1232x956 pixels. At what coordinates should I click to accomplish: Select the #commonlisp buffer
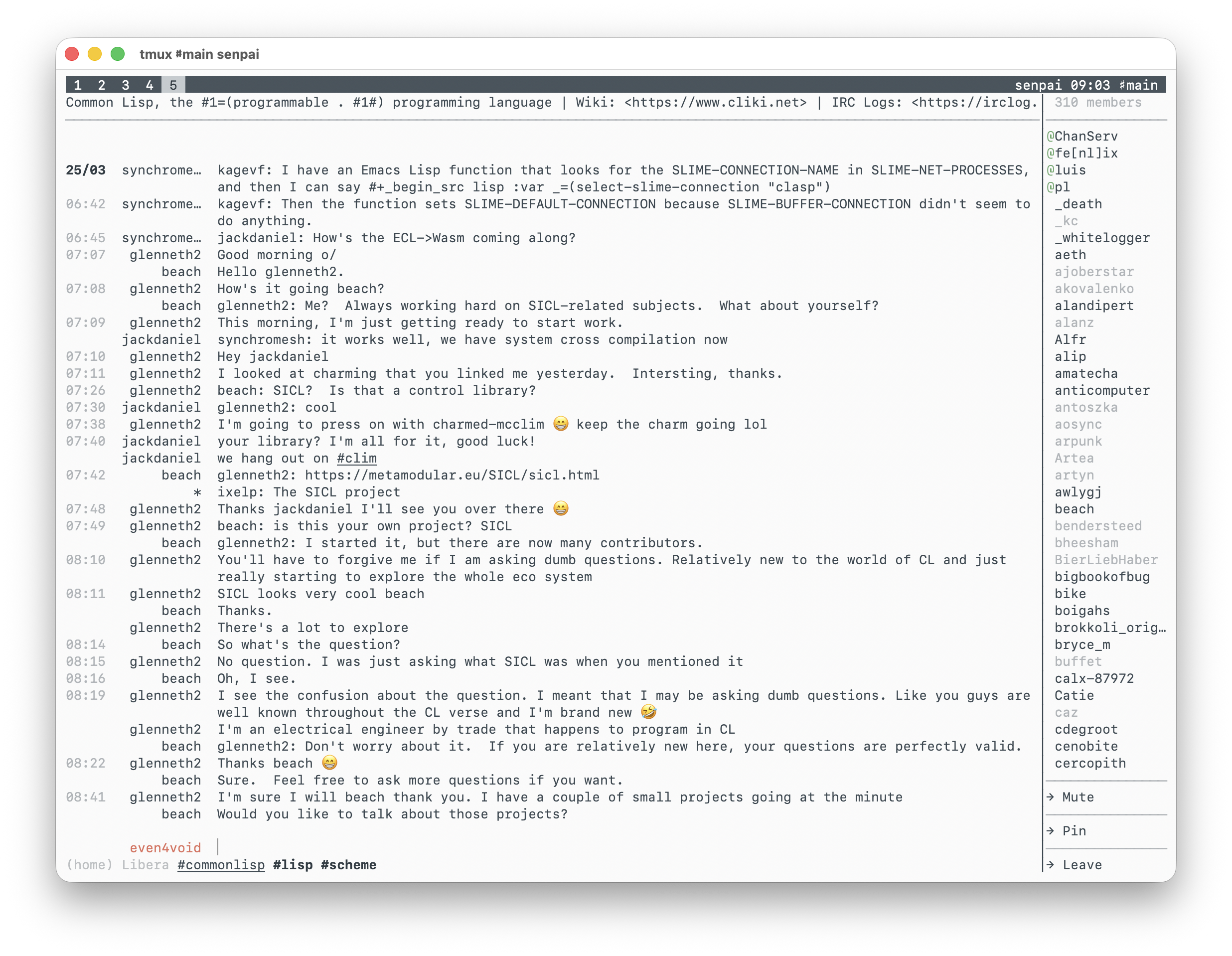click(x=221, y=865)
